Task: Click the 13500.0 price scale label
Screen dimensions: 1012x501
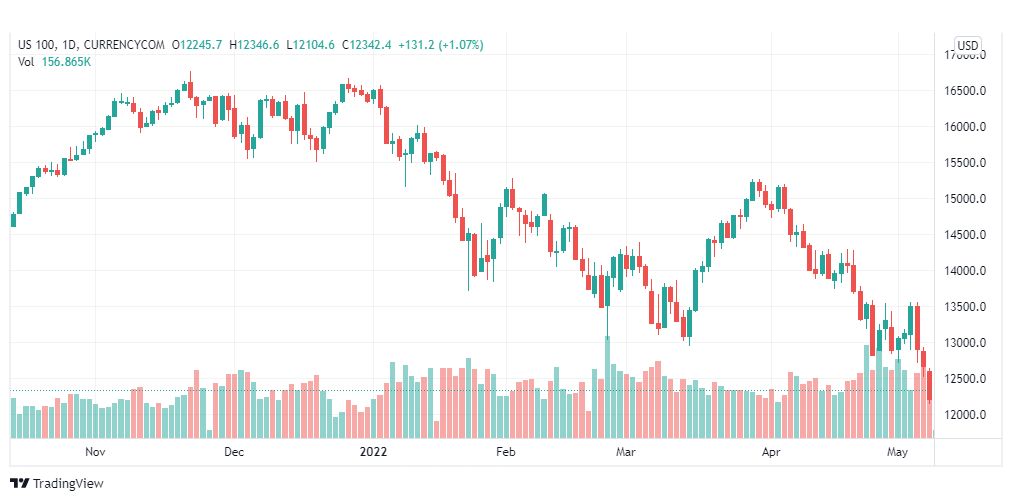Action: pos(964,307)
